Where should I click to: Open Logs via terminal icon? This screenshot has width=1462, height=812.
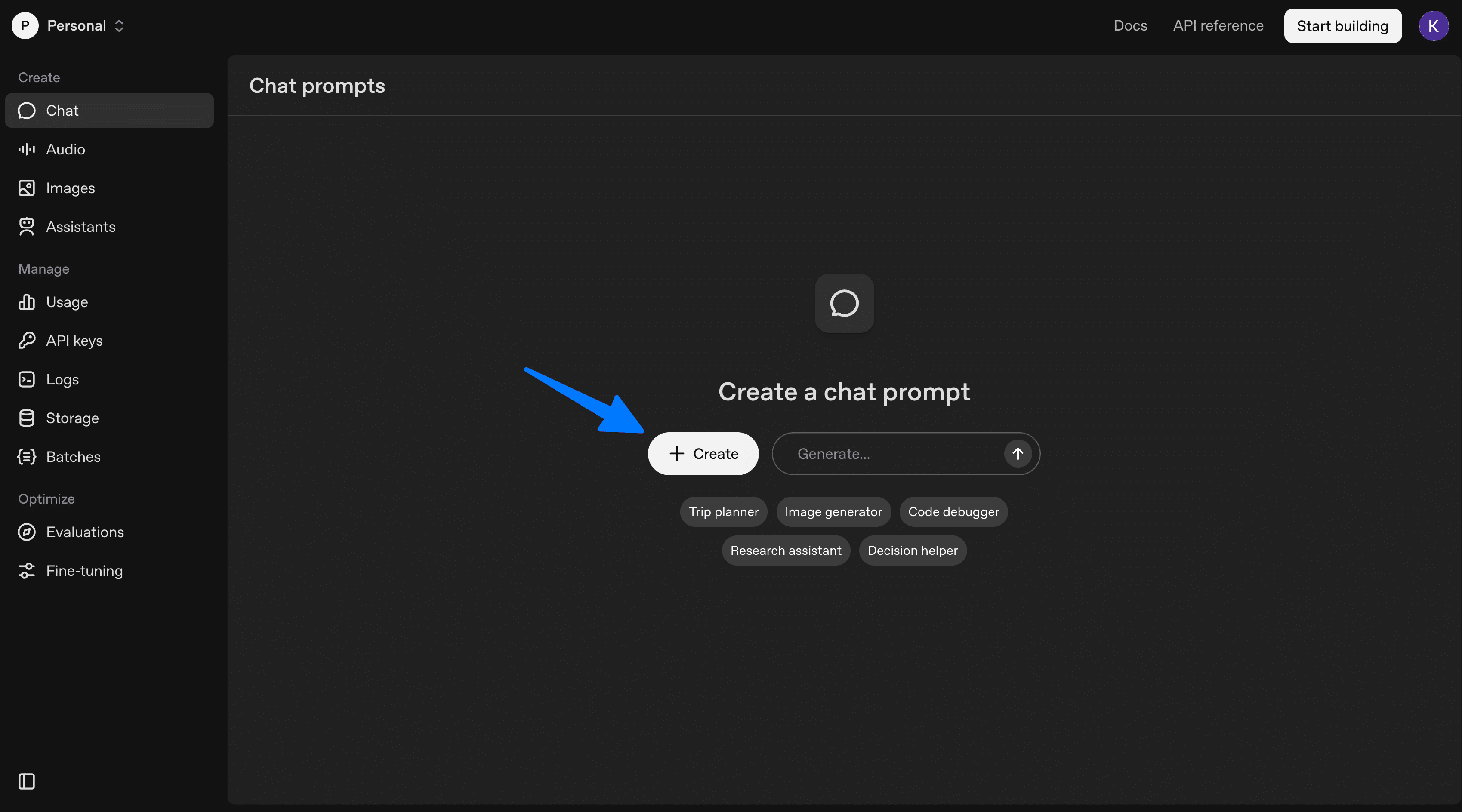point(26,379)
